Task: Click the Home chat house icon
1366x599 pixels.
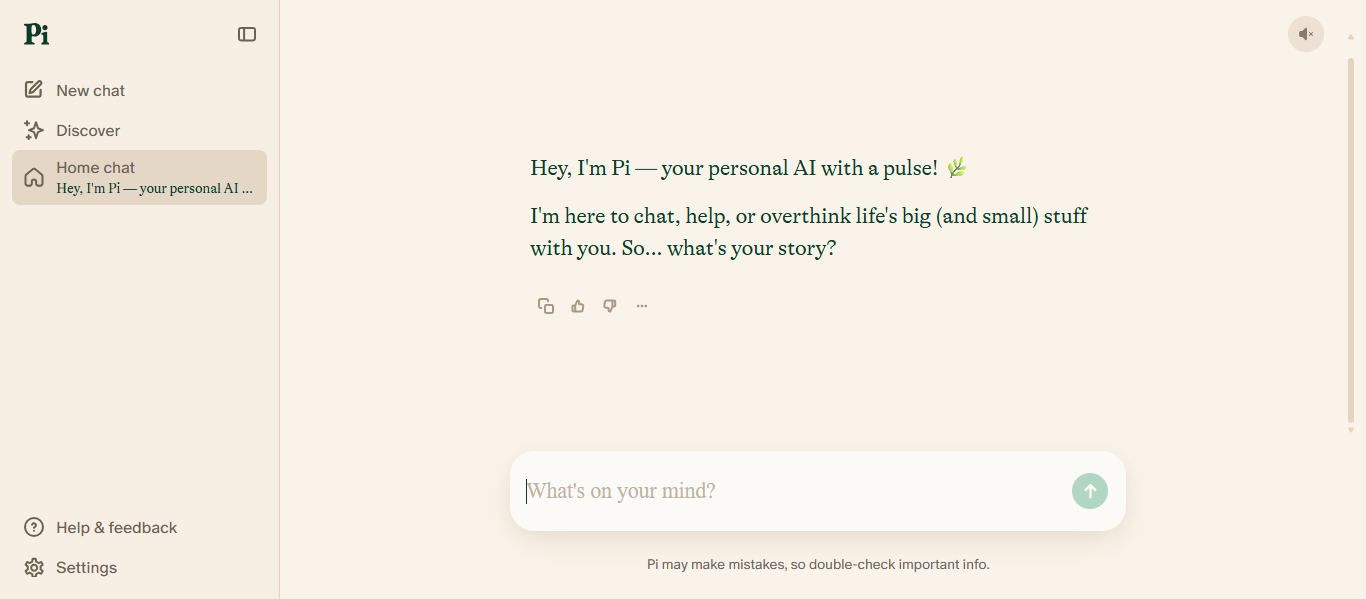Action: (x=34, y=178)
